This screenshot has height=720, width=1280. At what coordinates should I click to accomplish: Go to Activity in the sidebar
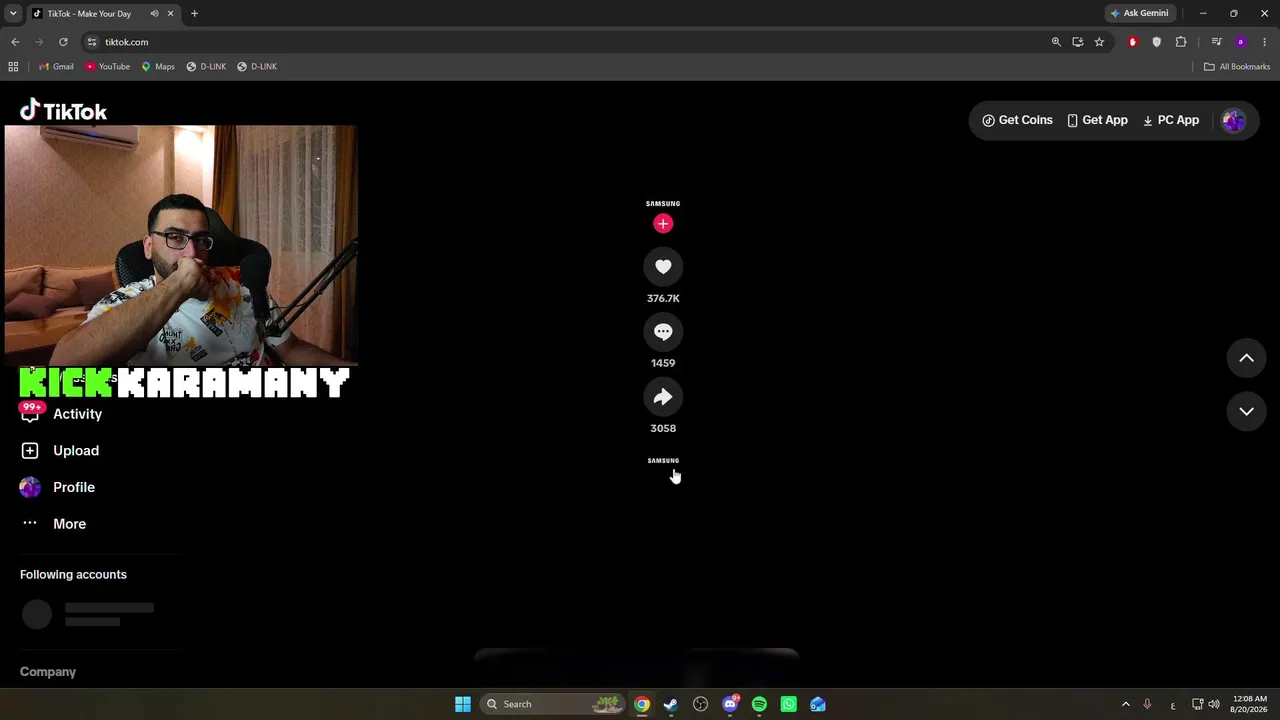(77, 414)
